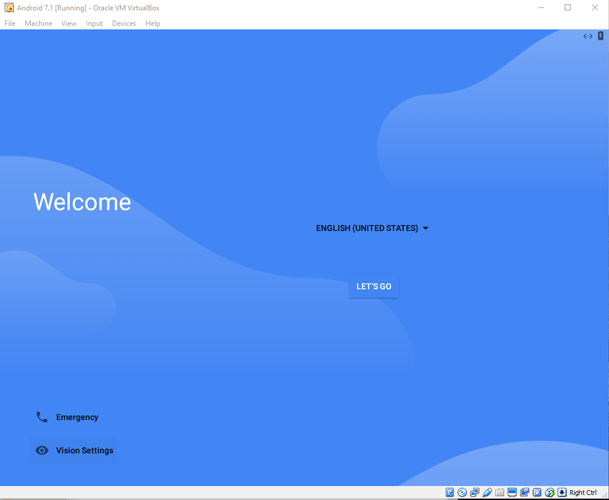The image size is (609, 500).
Task: Tap the Emergency call link
Action: pos(68,417)
